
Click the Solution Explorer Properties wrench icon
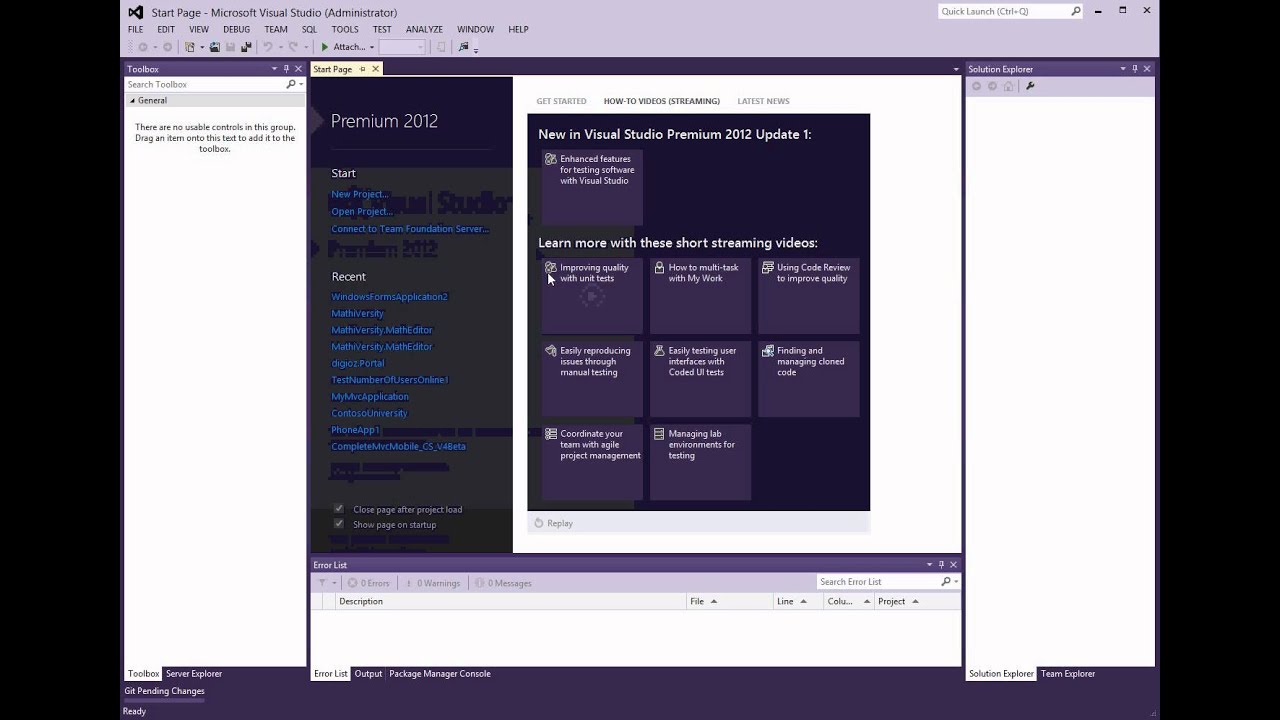click(x=1030, y=86)
